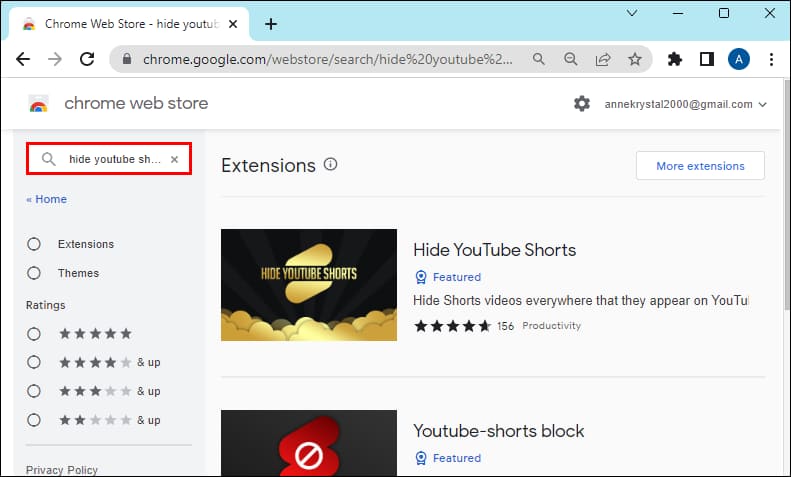Filter by four stars & up
Screen dimensions: 791x477
pyautogui.click(x=34, y=362)
